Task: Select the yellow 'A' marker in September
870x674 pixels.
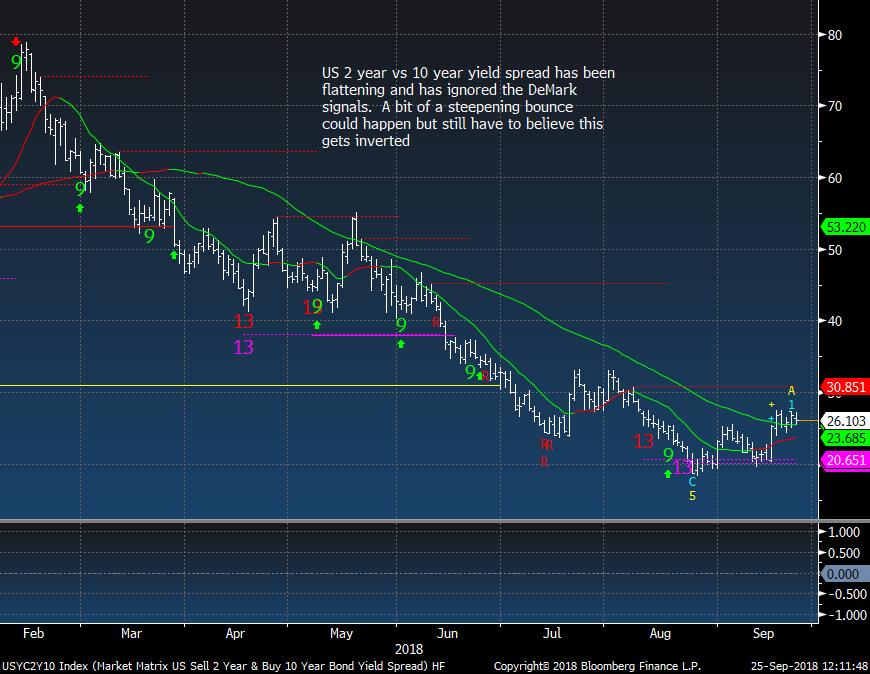Action: (x=791, y=390)
